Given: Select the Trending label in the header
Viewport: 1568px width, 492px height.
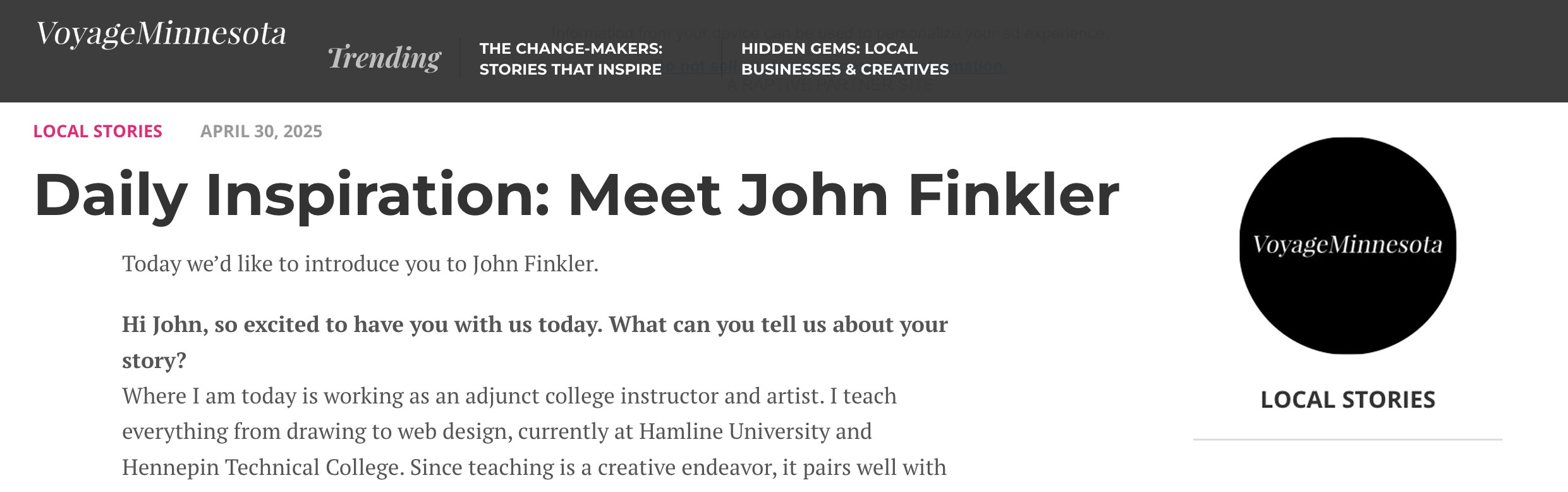Looking at the screenshot, I should point(384,58).
